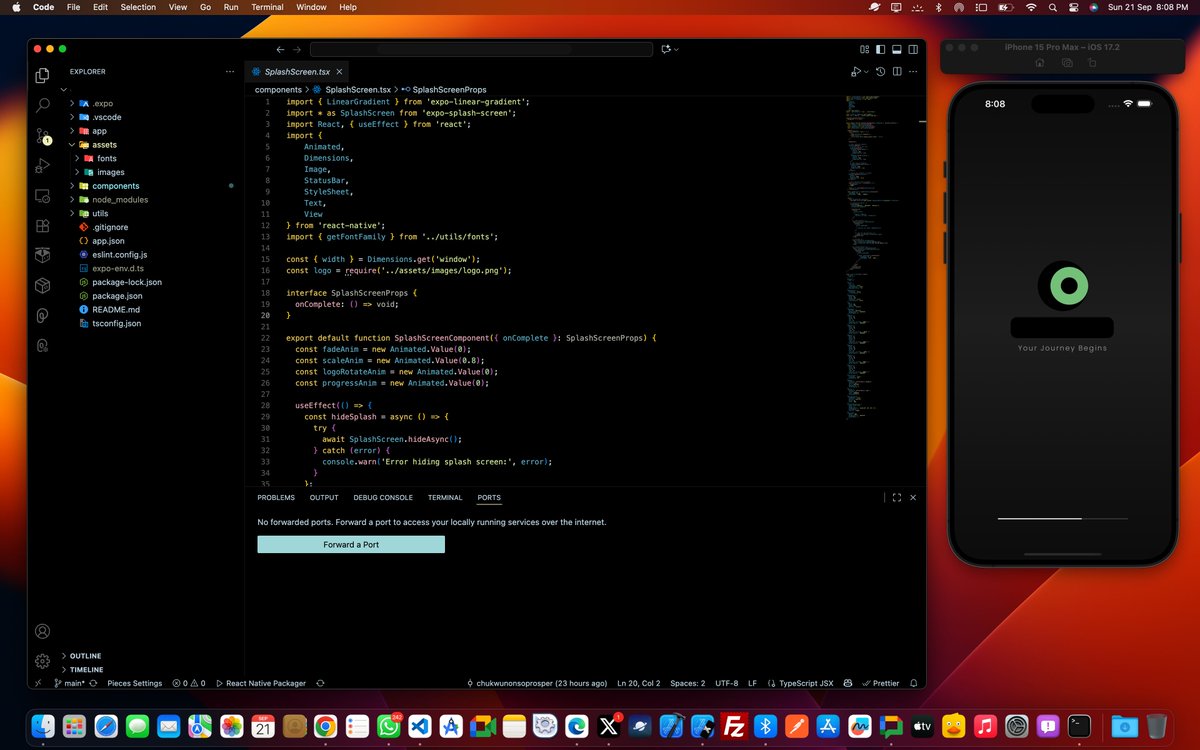Click the Simulator home button icon

tap(1040, 62)
